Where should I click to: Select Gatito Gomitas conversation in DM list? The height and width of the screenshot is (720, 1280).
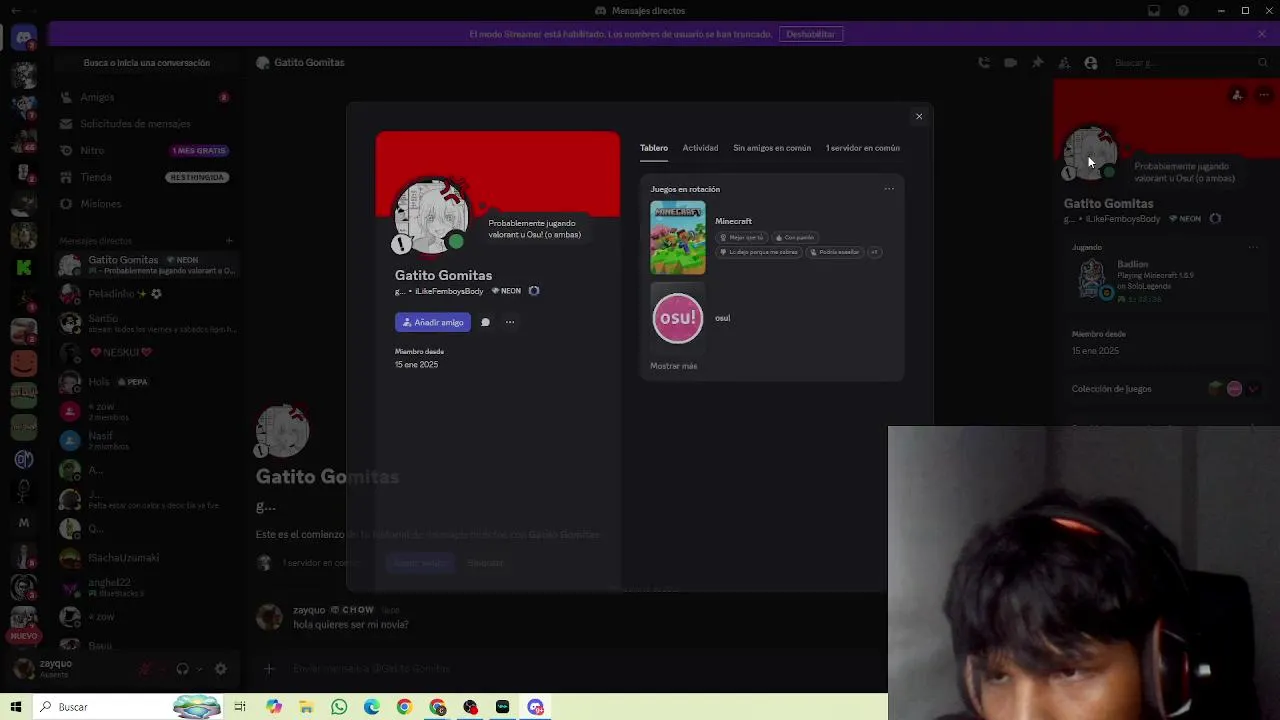(145, 265)
